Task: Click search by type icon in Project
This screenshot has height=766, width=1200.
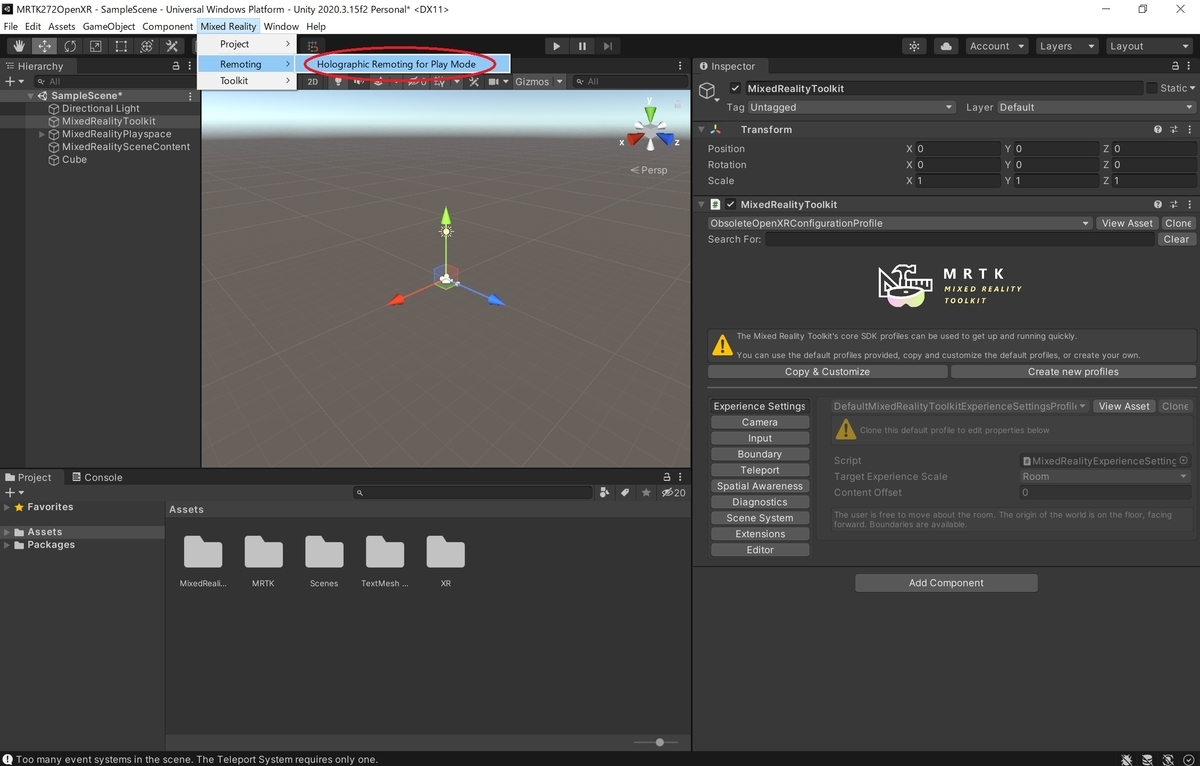Action: [604, 492]
